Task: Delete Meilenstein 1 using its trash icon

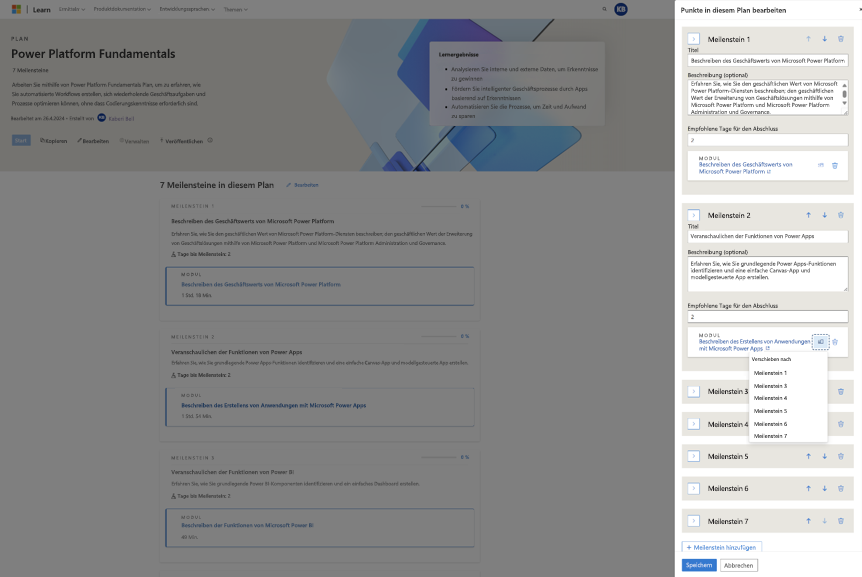Action: pos(840,38)
